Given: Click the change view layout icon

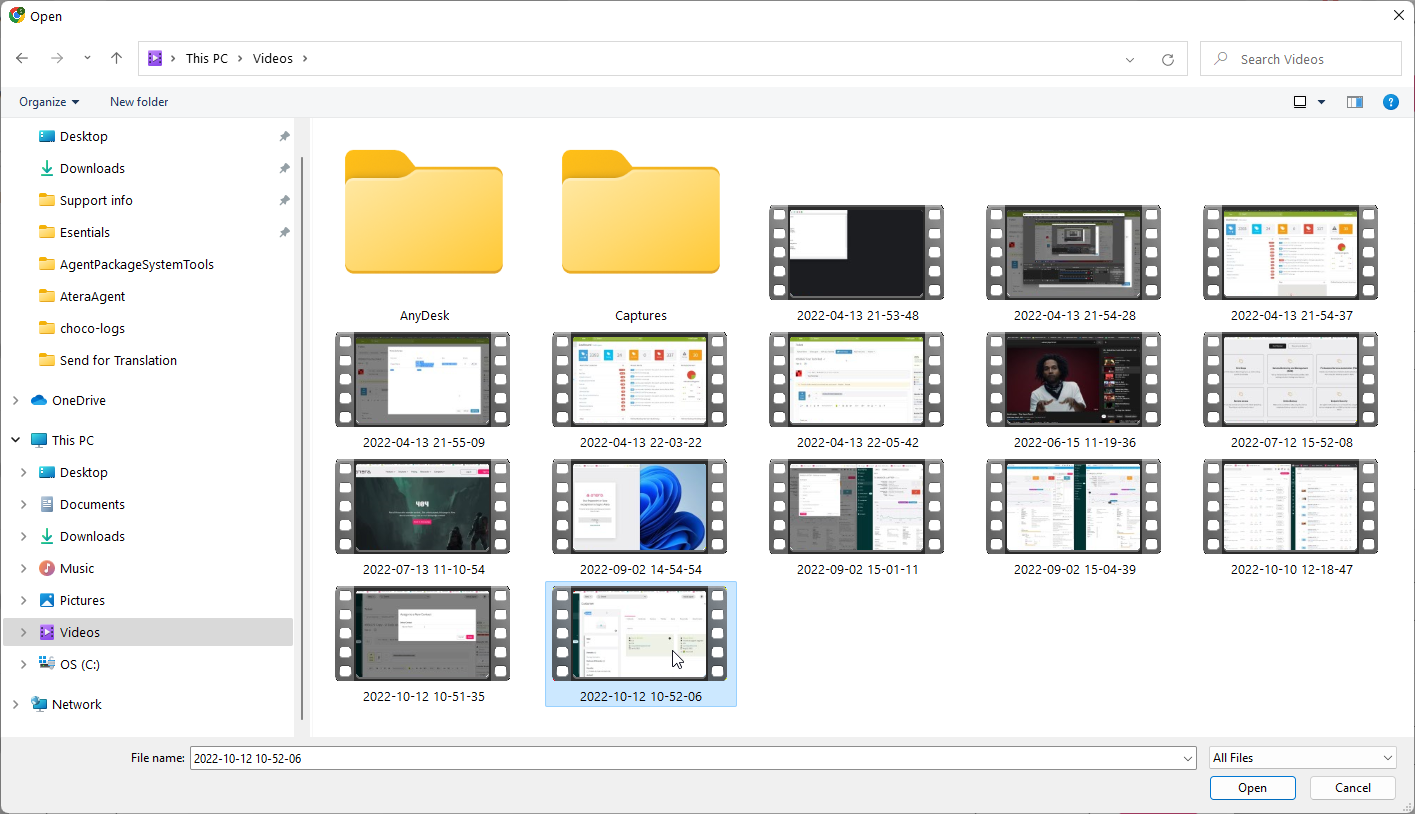Looking at the screenshot, I should tap(1300, 101).
